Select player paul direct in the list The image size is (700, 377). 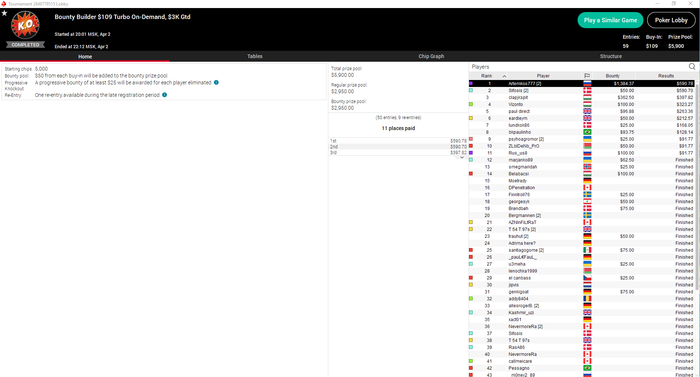(x=519, y=111)
